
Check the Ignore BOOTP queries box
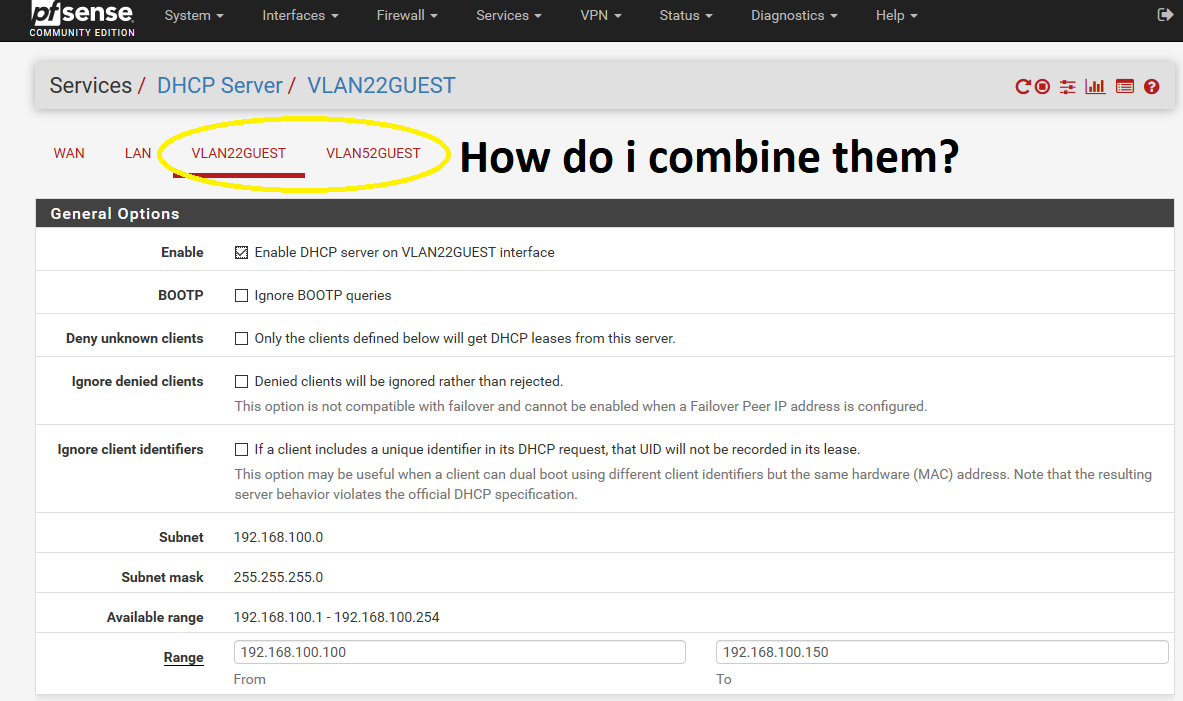pos(241,296)
